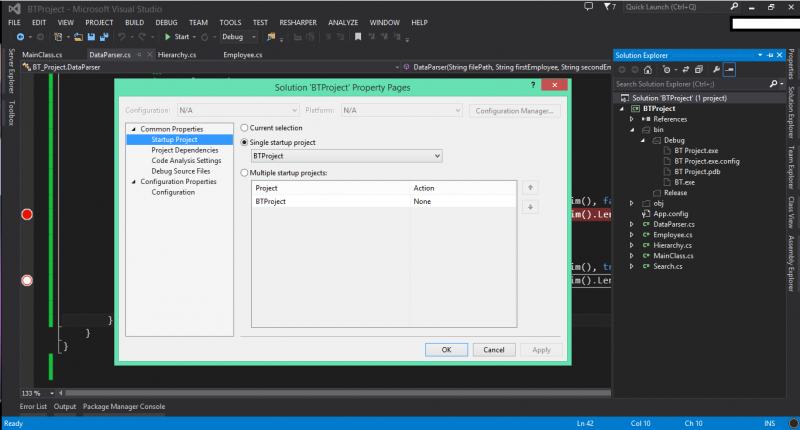
Task: Click Cancel in the Property Pages dialog
Action: tap(494, 350)
